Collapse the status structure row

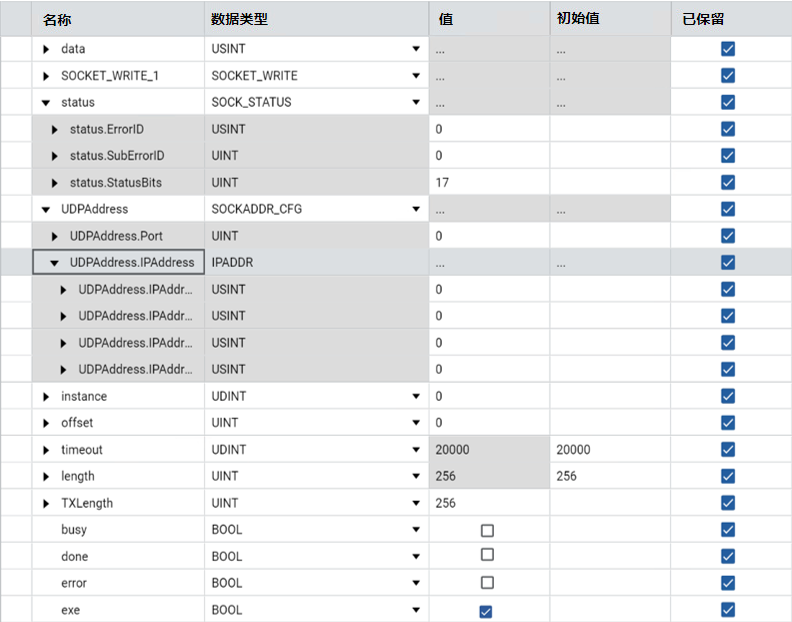click(46, 102)
